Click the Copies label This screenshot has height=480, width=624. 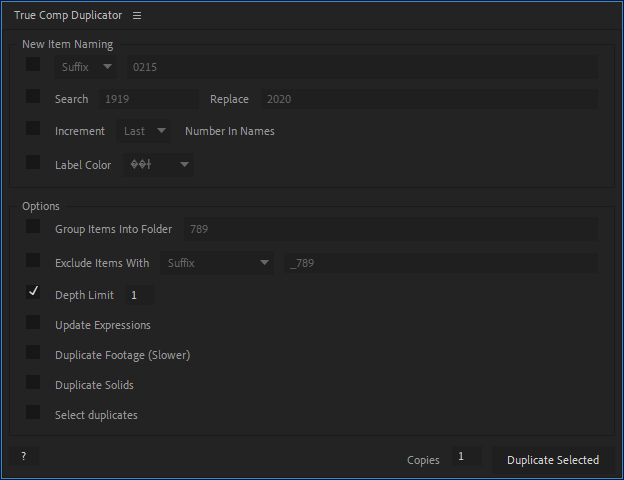pyautogui.click(x=423, y=460)
